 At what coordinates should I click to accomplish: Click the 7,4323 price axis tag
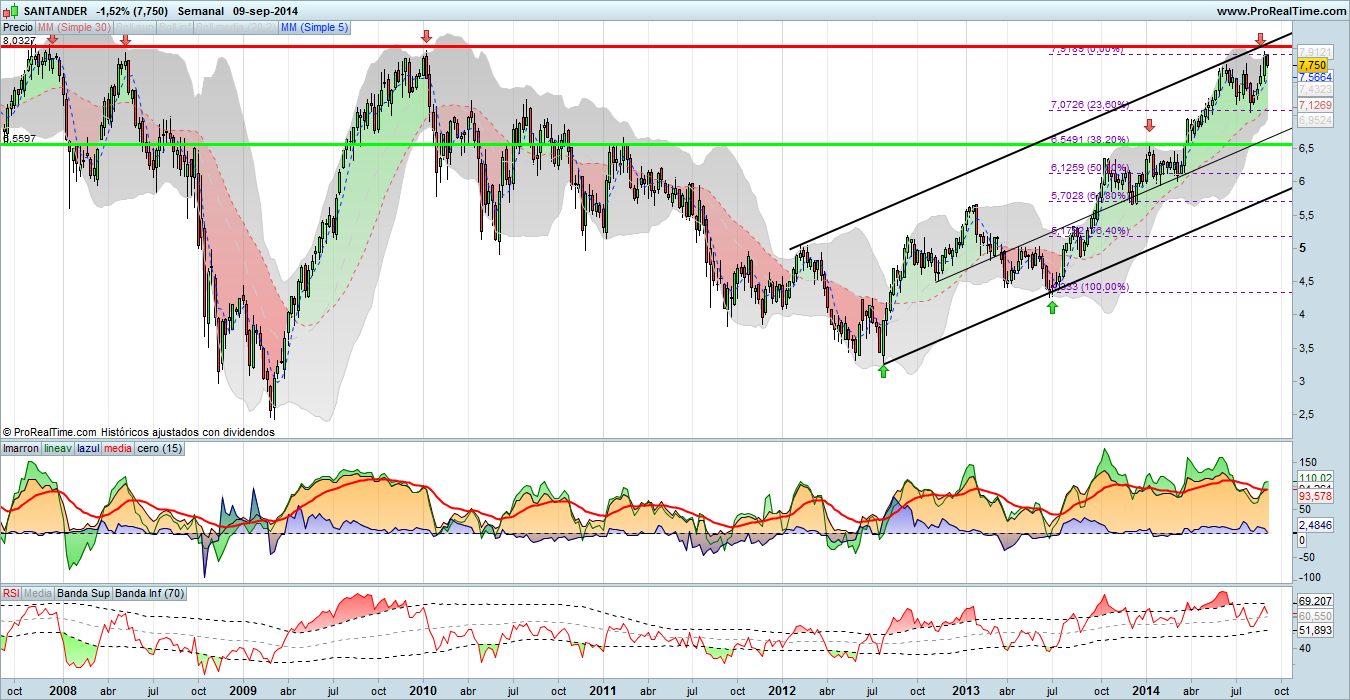click(1315, 89)
